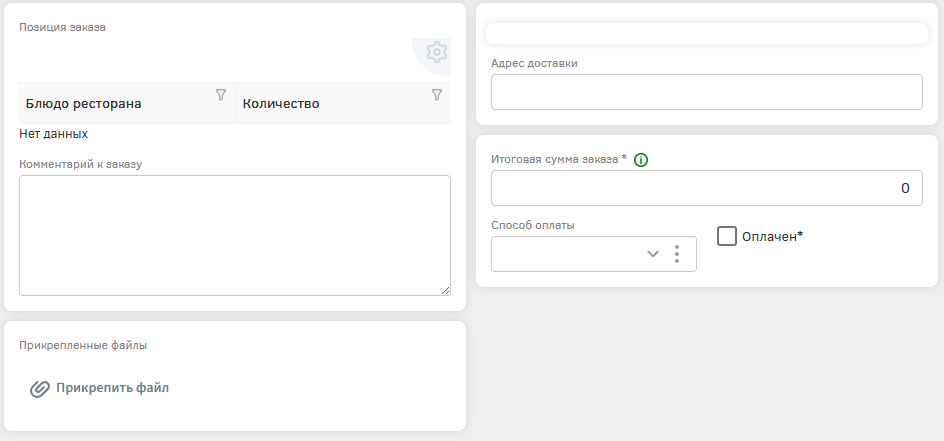This screenshot has height=441, width=944.
Task: Click the Прикрепленные файлы section heading
Action: pyautogui.click(x=83, y=346)
